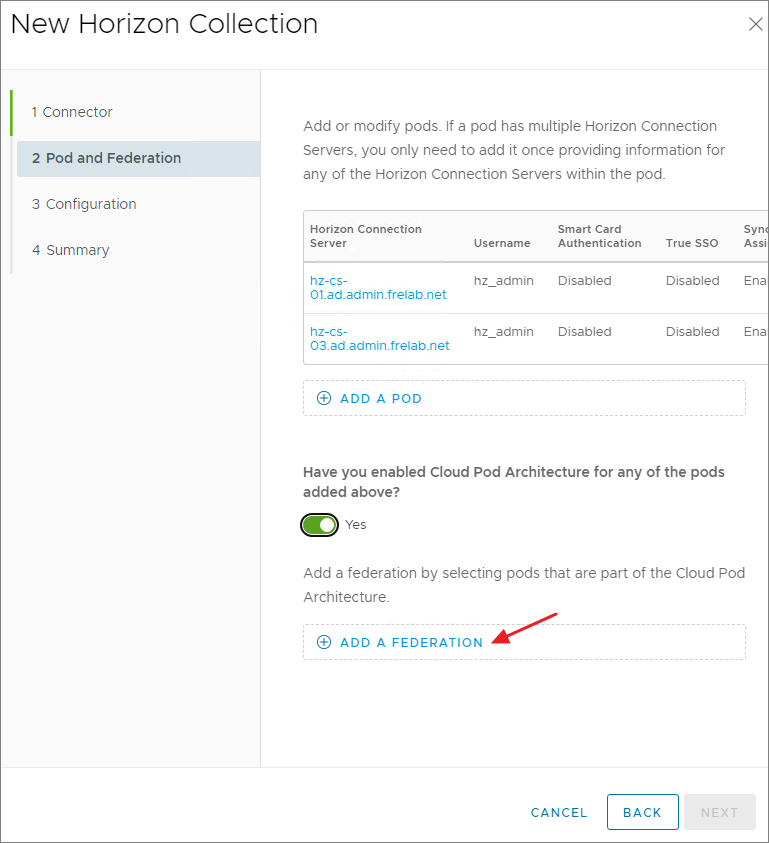Open the hz-cs-03.ad.admin.frelab.net server link
Screen dimensions: 769x843
click(379, 339)
